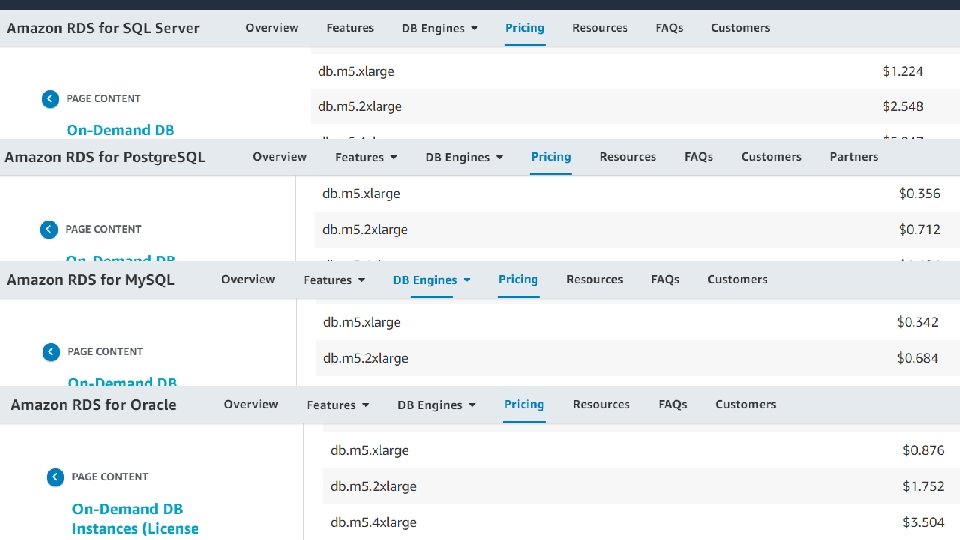The width and height of the screenshot is (960, 540).
Task: Click the $1.752 price value
Action: pos(923,487)
